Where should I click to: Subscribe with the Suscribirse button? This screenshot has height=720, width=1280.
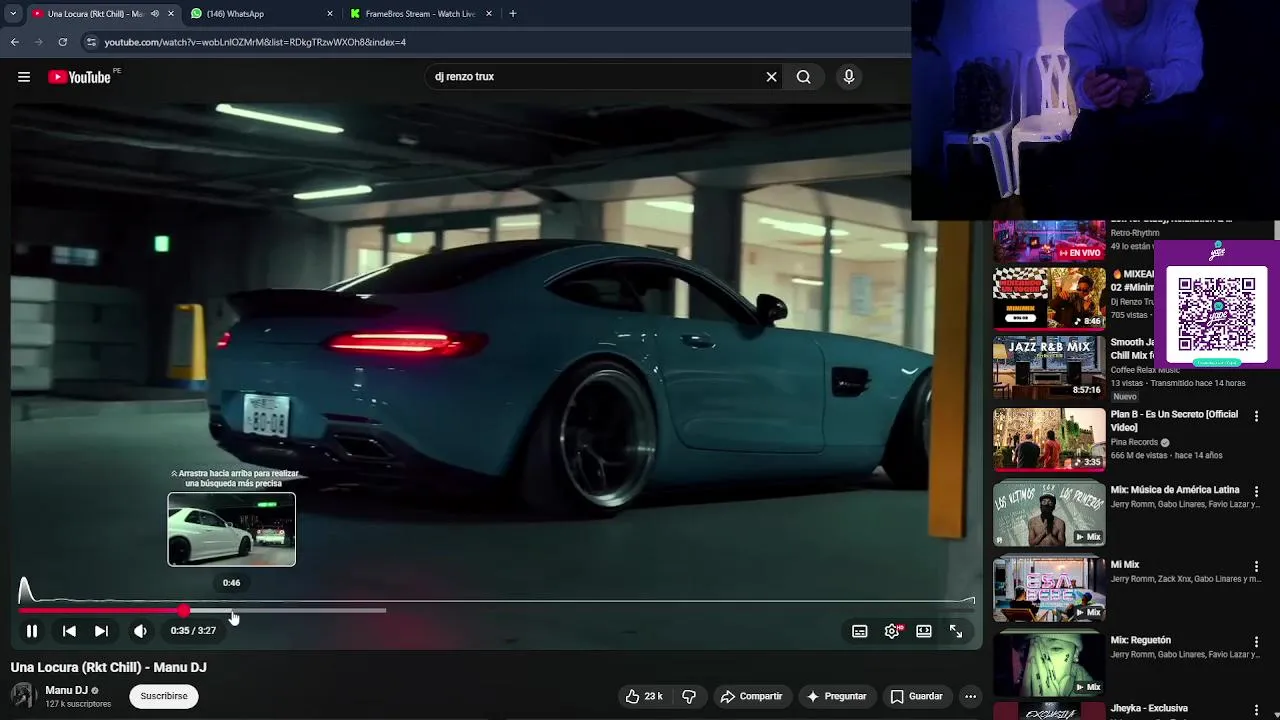164,696
